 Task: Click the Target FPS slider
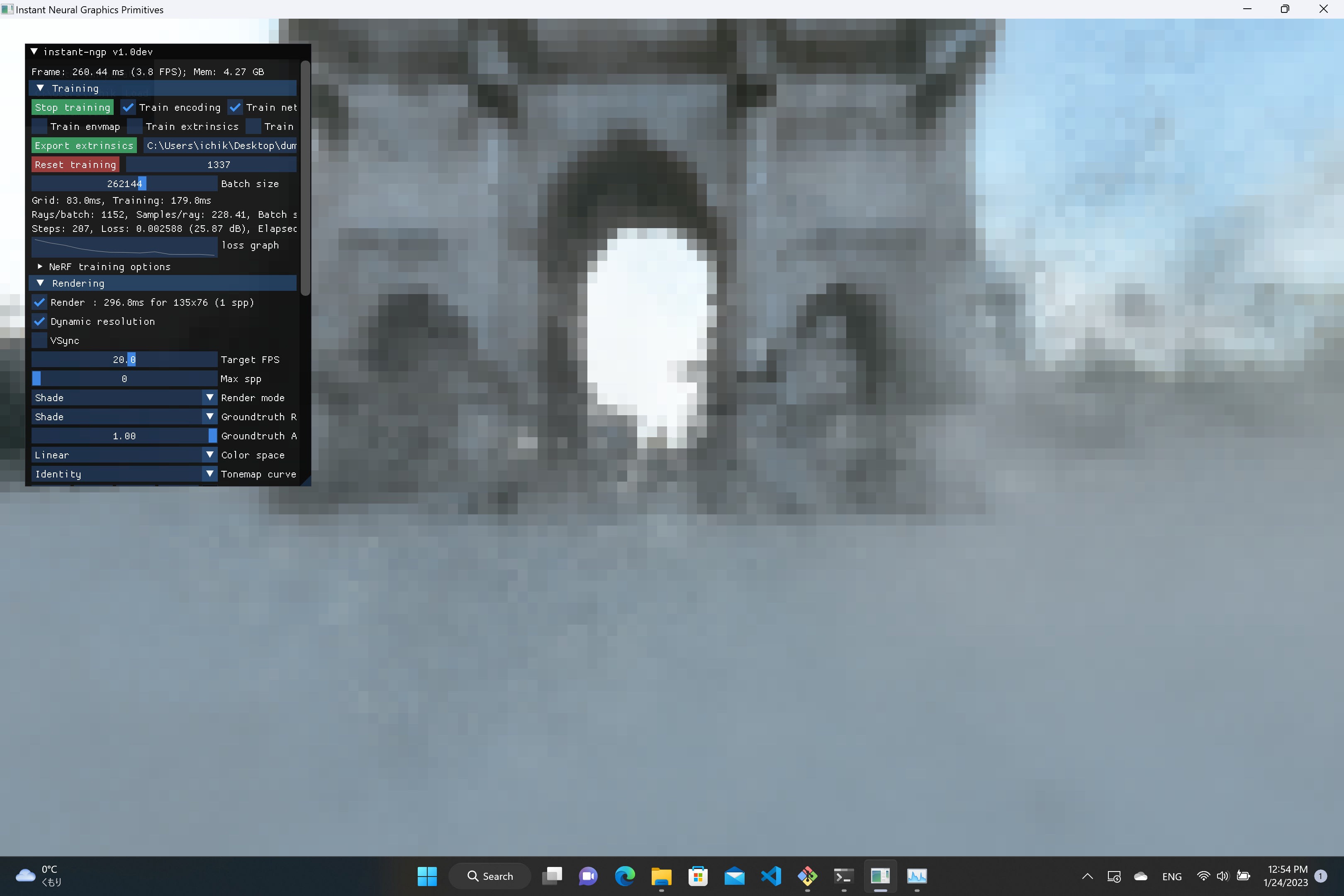pos(124,359)
